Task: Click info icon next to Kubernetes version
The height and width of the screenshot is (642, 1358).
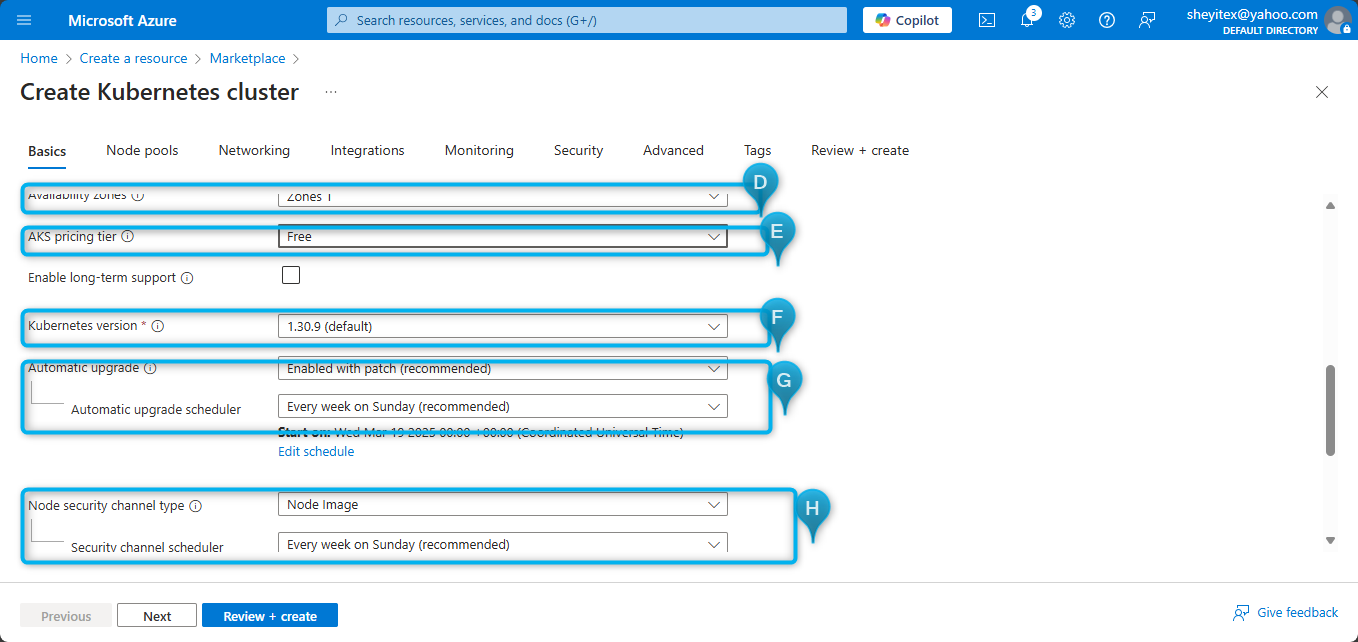Action: (x=158, y=326)
